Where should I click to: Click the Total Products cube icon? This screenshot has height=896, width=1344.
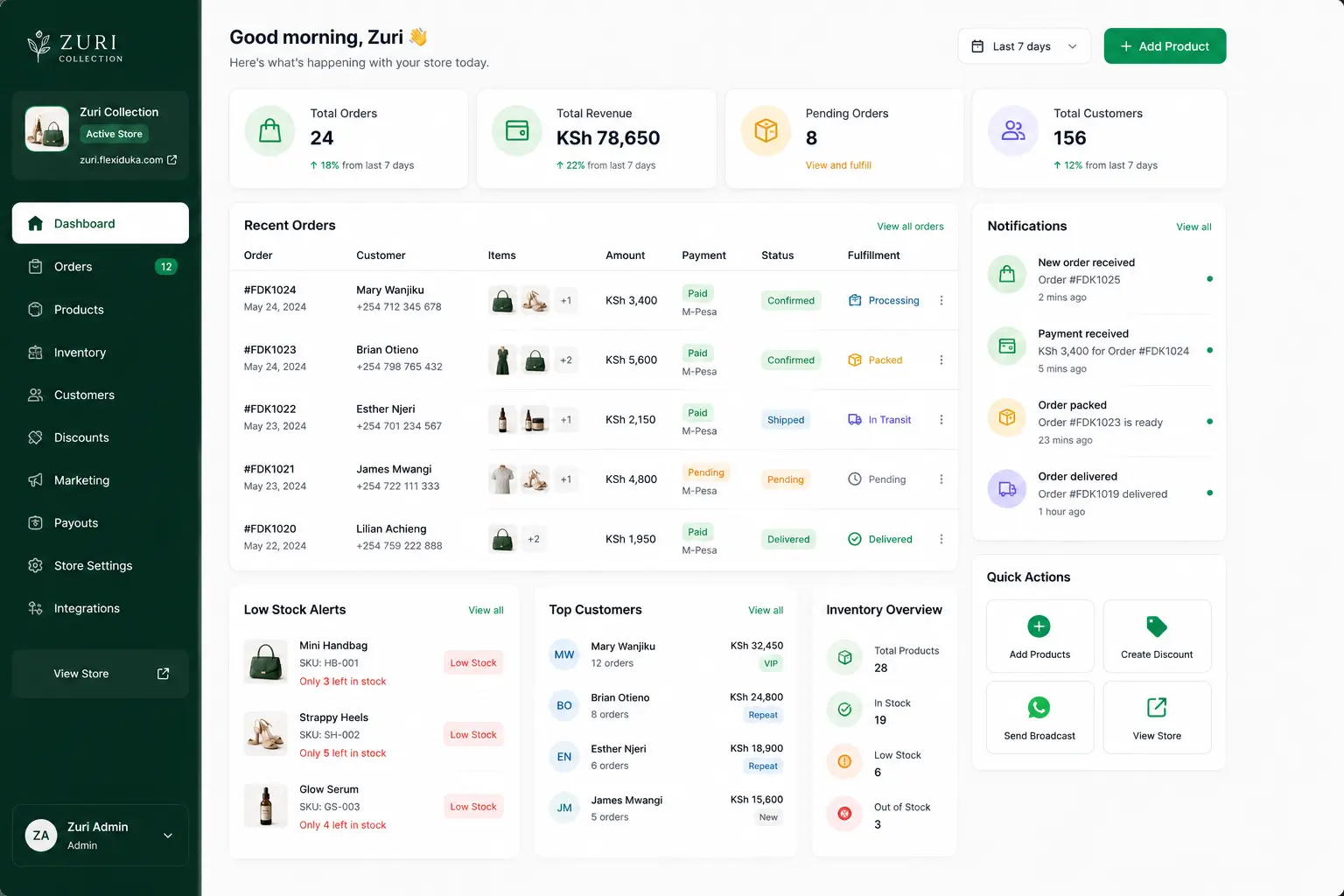click(x=844, y=657)
